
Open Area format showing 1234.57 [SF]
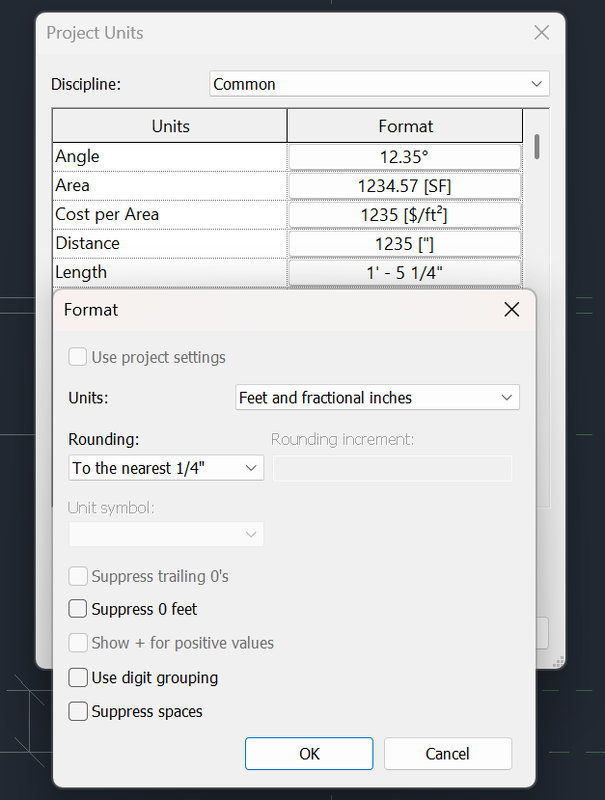click(405, 186)
